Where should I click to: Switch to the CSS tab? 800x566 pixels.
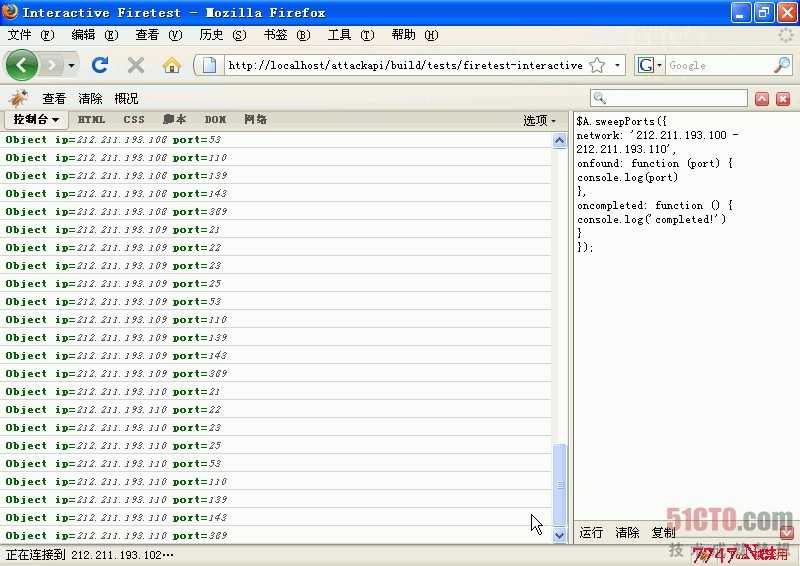(x=134, y=119)
